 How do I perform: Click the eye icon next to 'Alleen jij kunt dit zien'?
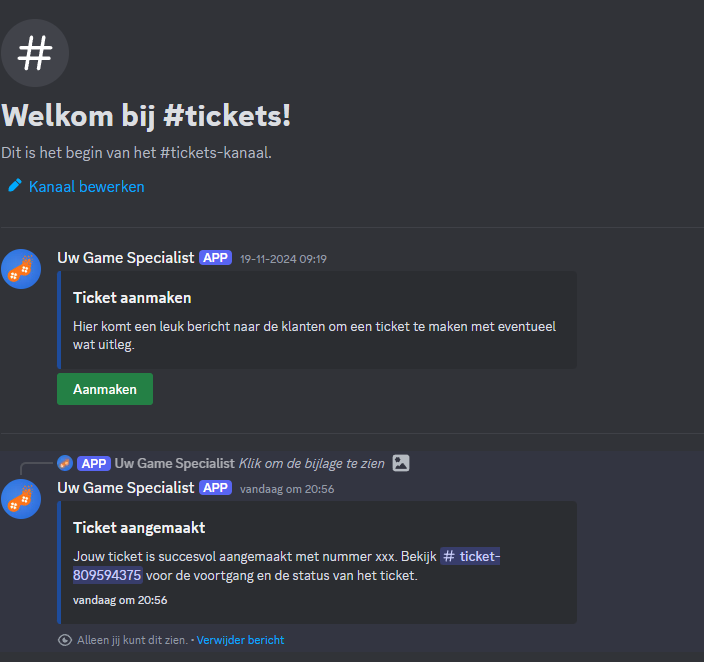pos(65,640)
